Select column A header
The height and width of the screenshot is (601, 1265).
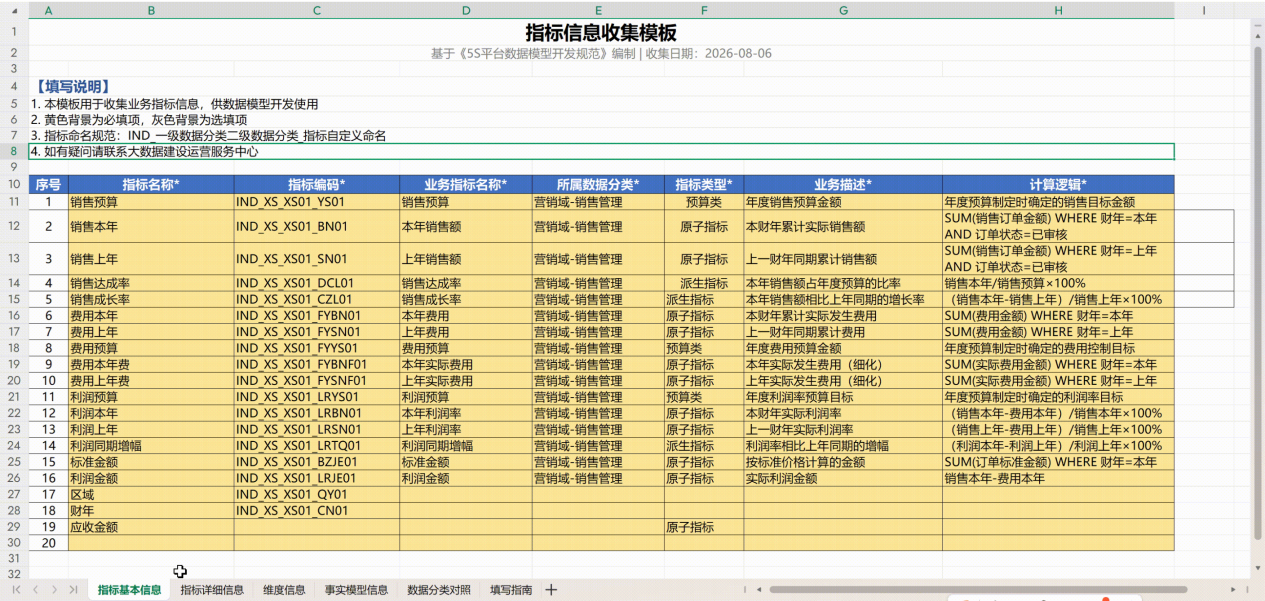49,9
